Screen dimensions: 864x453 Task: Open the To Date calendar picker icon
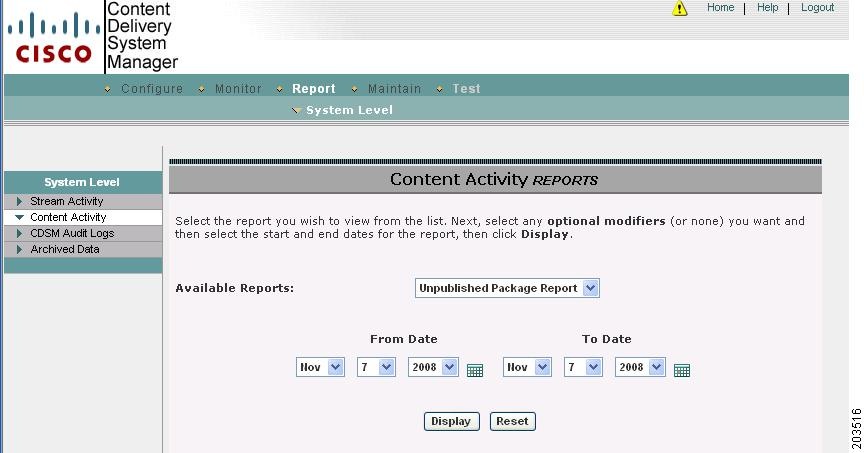point(682,370)
